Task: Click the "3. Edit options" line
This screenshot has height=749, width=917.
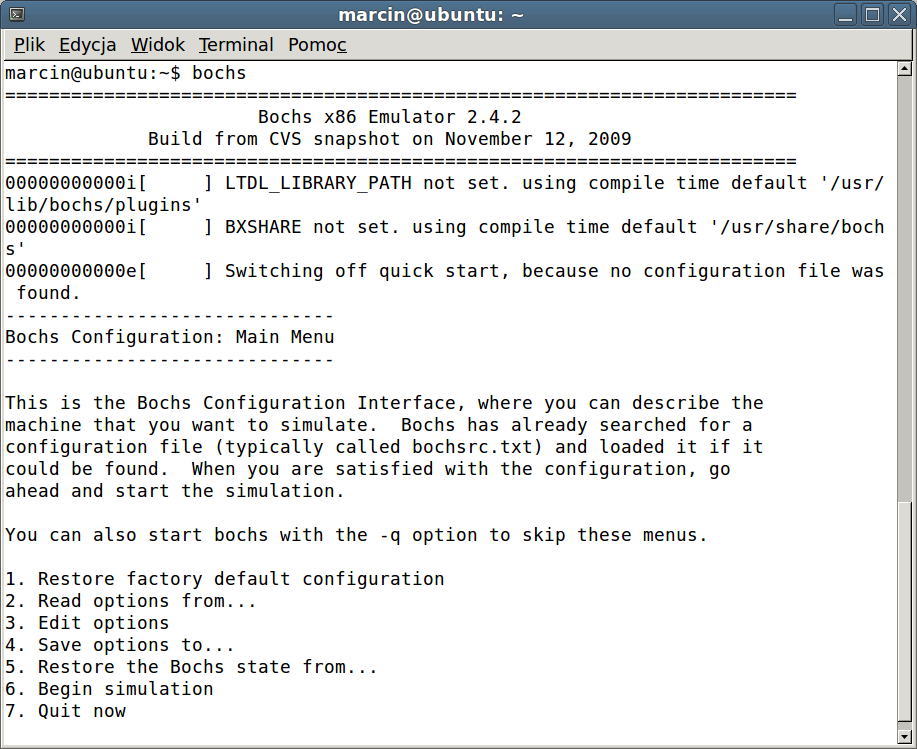Action: pyautogui.click(x=87, y=623)
